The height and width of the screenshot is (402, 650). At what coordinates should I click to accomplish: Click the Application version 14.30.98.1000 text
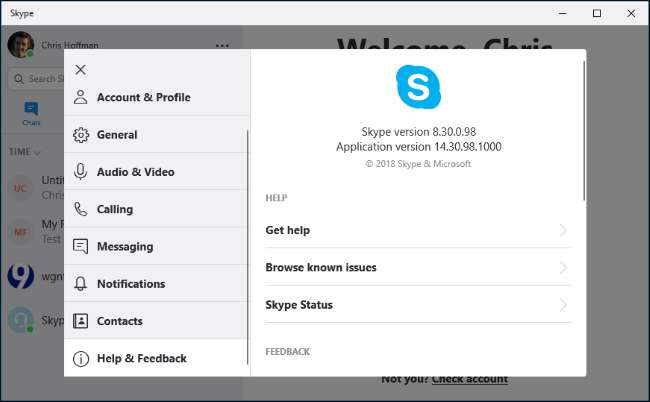point(419,147)
